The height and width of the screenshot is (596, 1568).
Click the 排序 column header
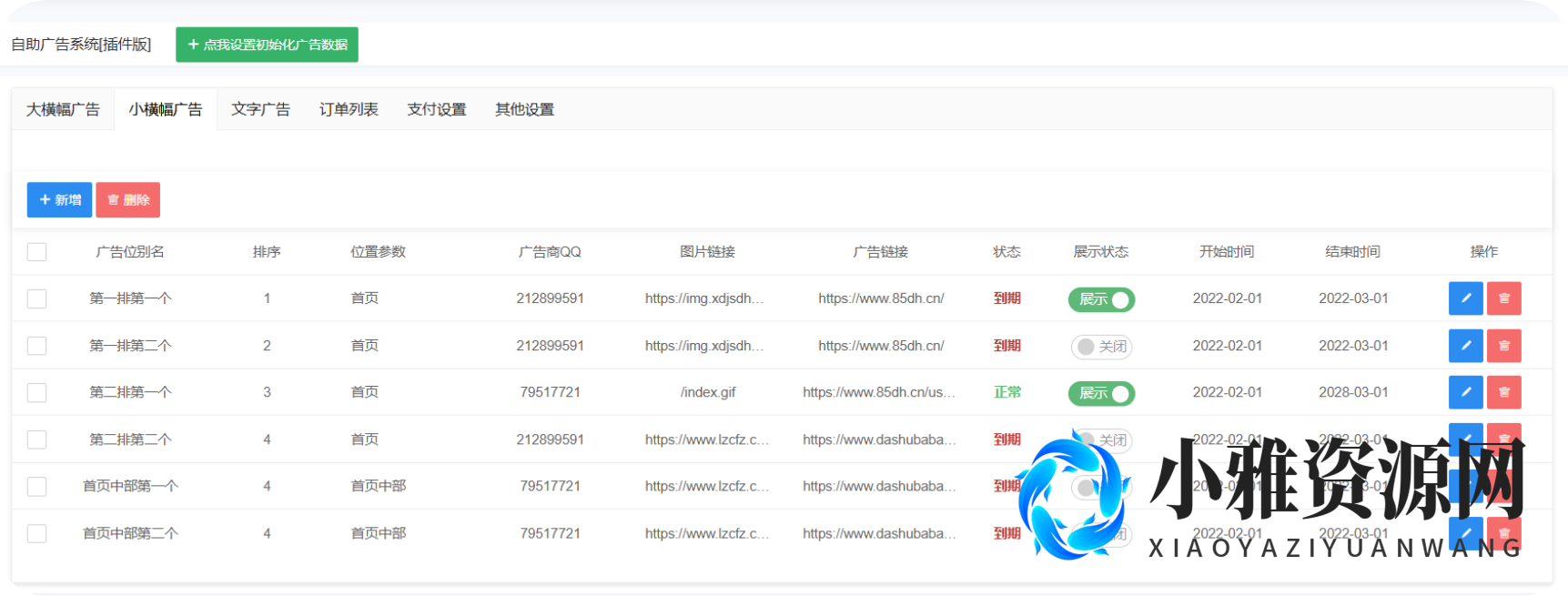point(267,252)
